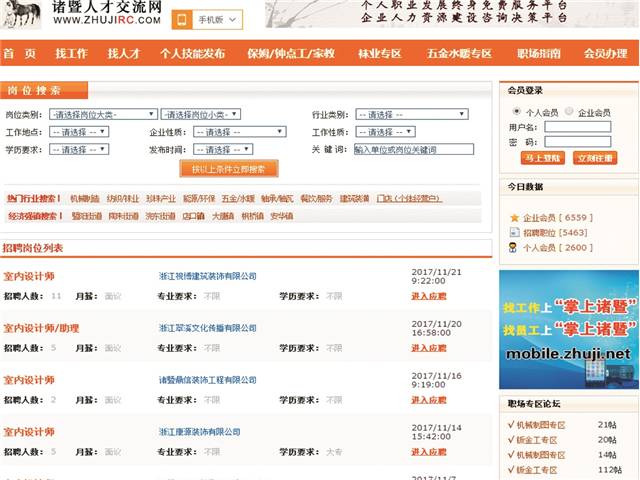This screenshot has width=640, height=480.
Task: Click the star icon beside 企业会员 count
Action: click(514, 218)
